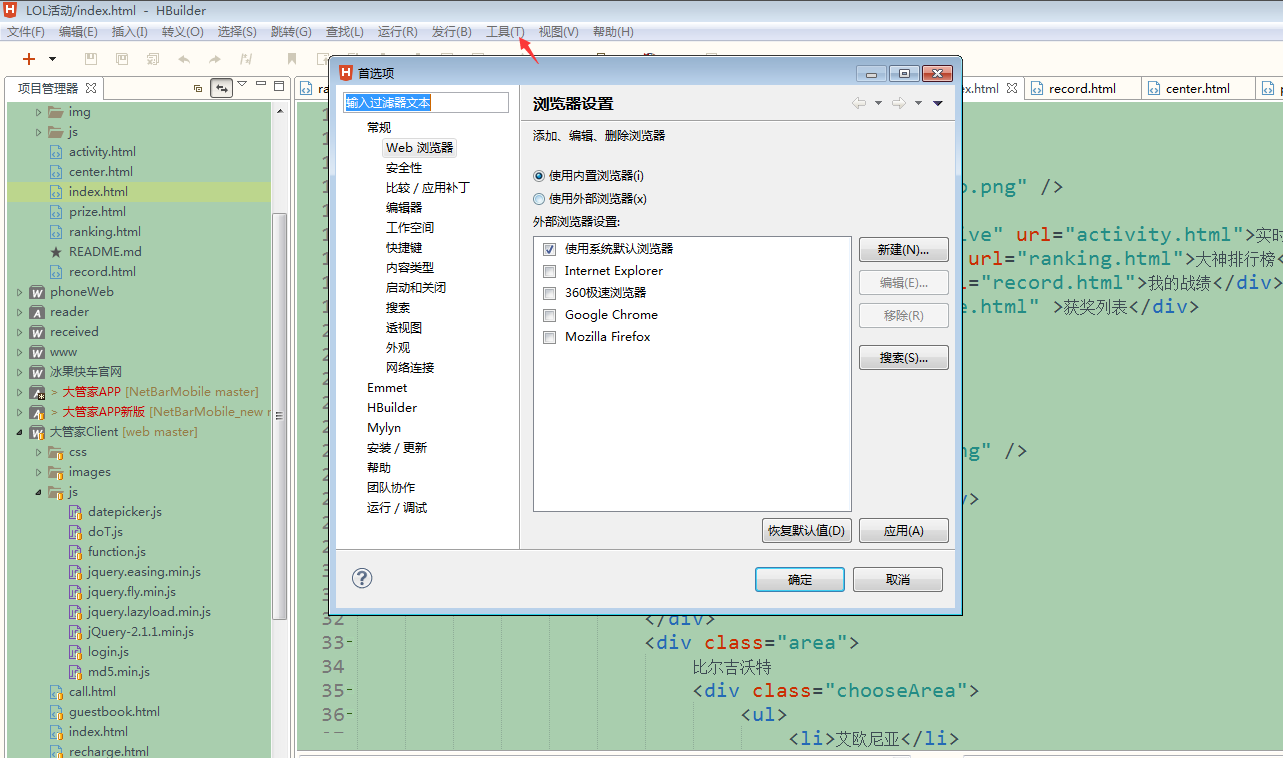Select 快捷键 in preferences tree
Viewport: 1283px width, 758px height.
[x=404, y=248]
